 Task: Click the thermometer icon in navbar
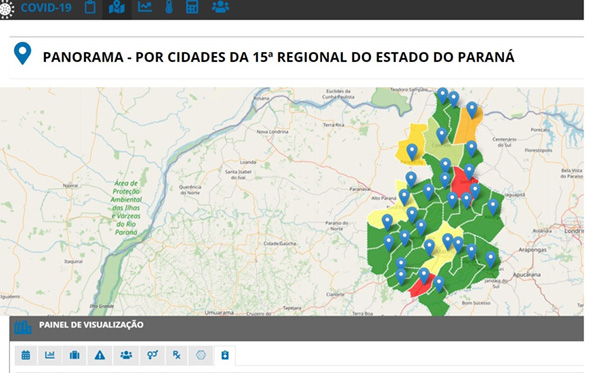(169, 7)
